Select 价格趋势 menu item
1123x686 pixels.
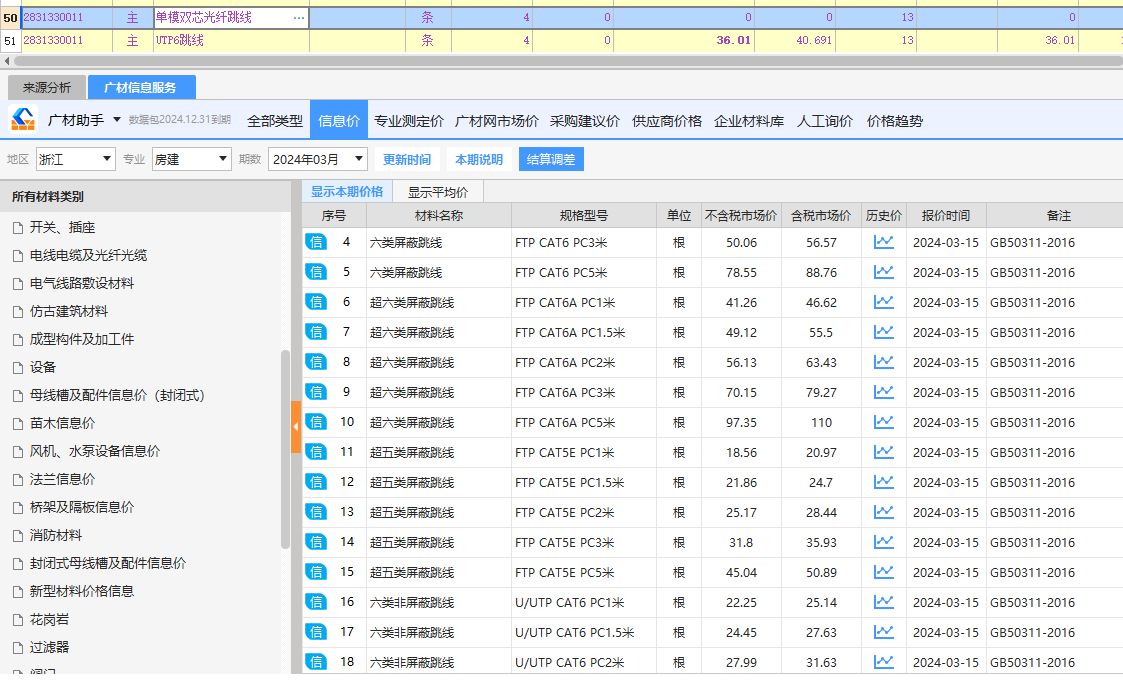pos(895,121)
